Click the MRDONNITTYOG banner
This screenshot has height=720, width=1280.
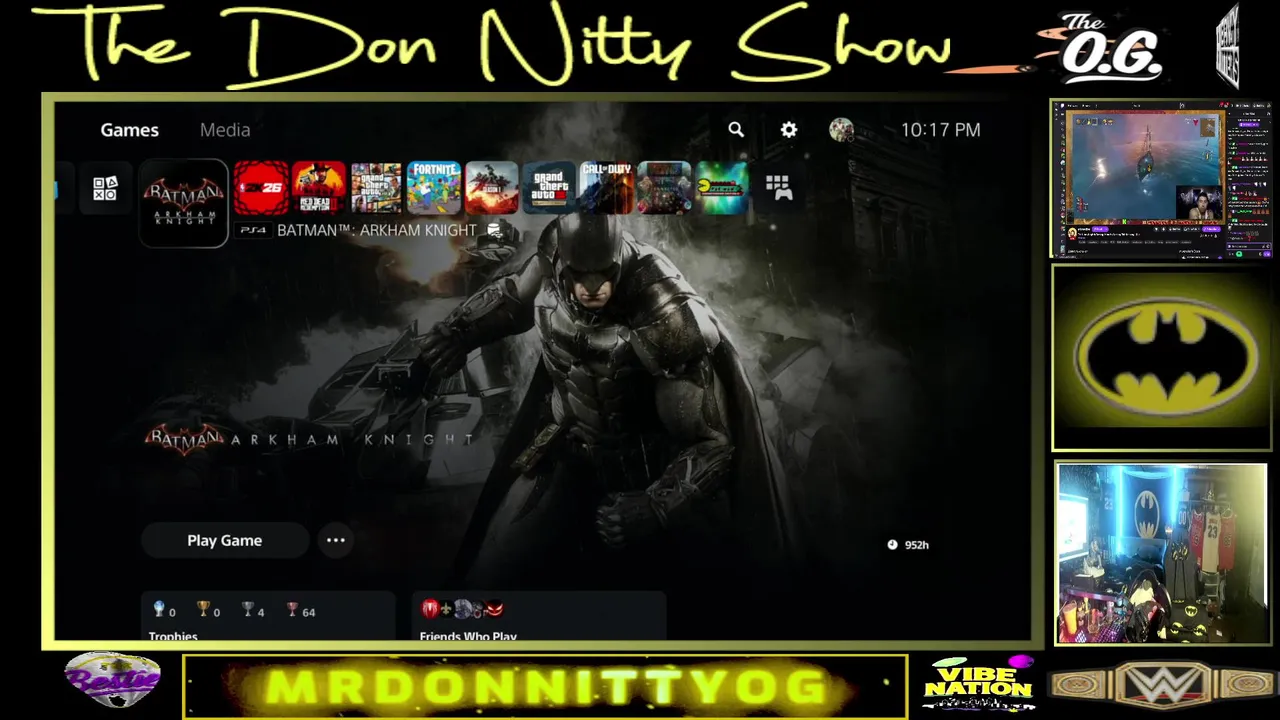(x=546, y=687)
